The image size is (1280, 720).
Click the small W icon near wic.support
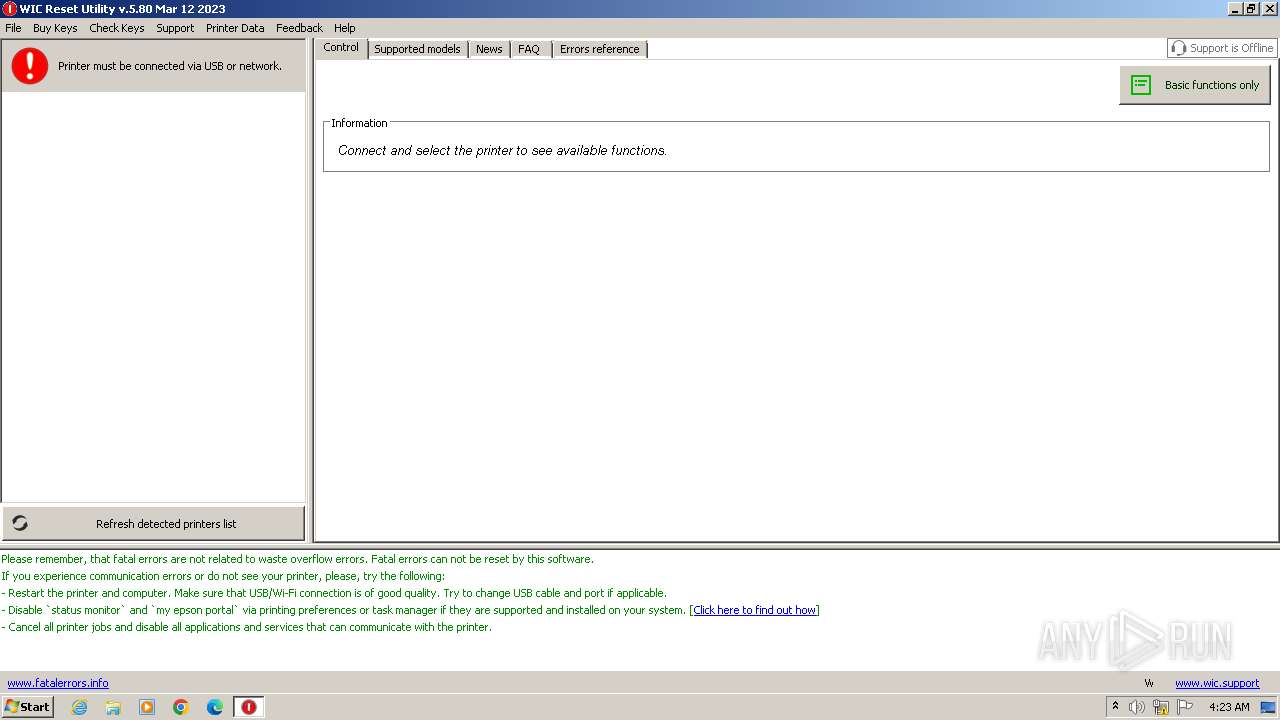coord(1149,683)
